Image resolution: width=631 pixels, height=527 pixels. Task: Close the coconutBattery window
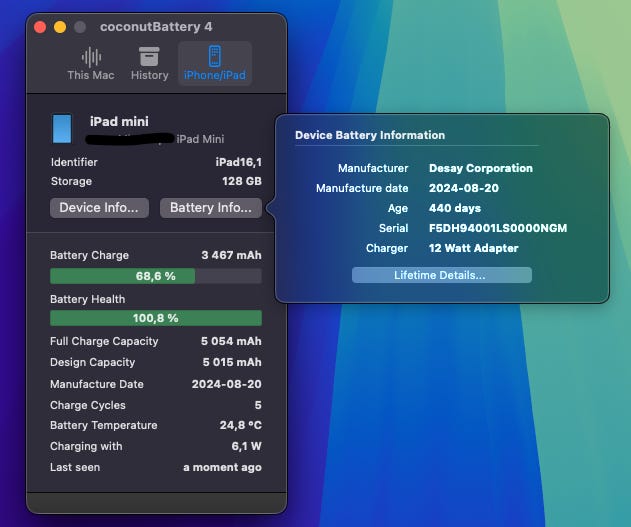point(40,27)
